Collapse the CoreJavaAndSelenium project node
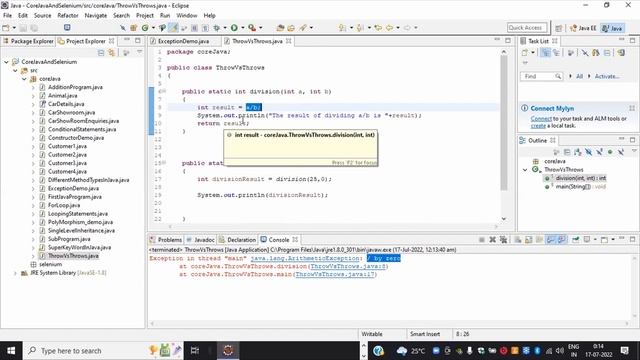The width and height of the screenshot is (640, 360). coord(6,62)
